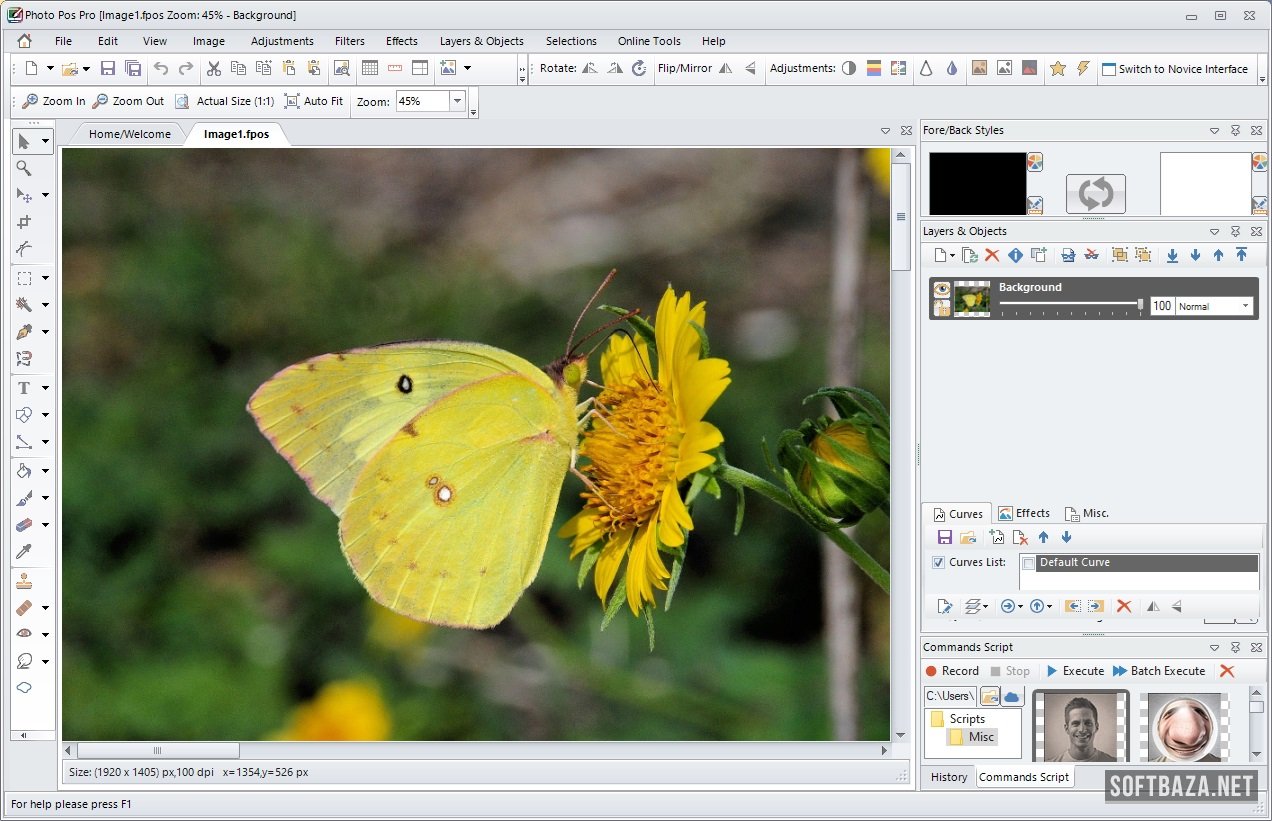
Task: Click the Auto Fit zoom button
Action: point(314,101)
